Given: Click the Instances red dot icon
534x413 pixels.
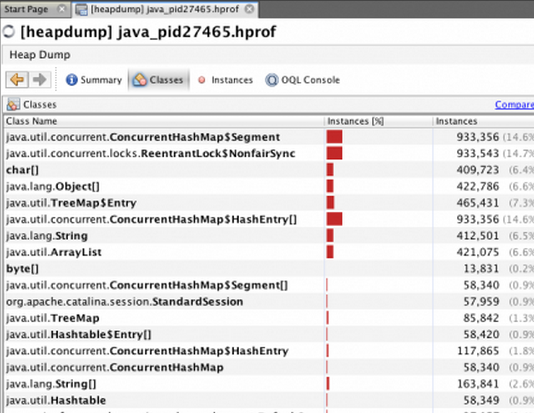Looking at the screenshot, I should coord(202,80).
